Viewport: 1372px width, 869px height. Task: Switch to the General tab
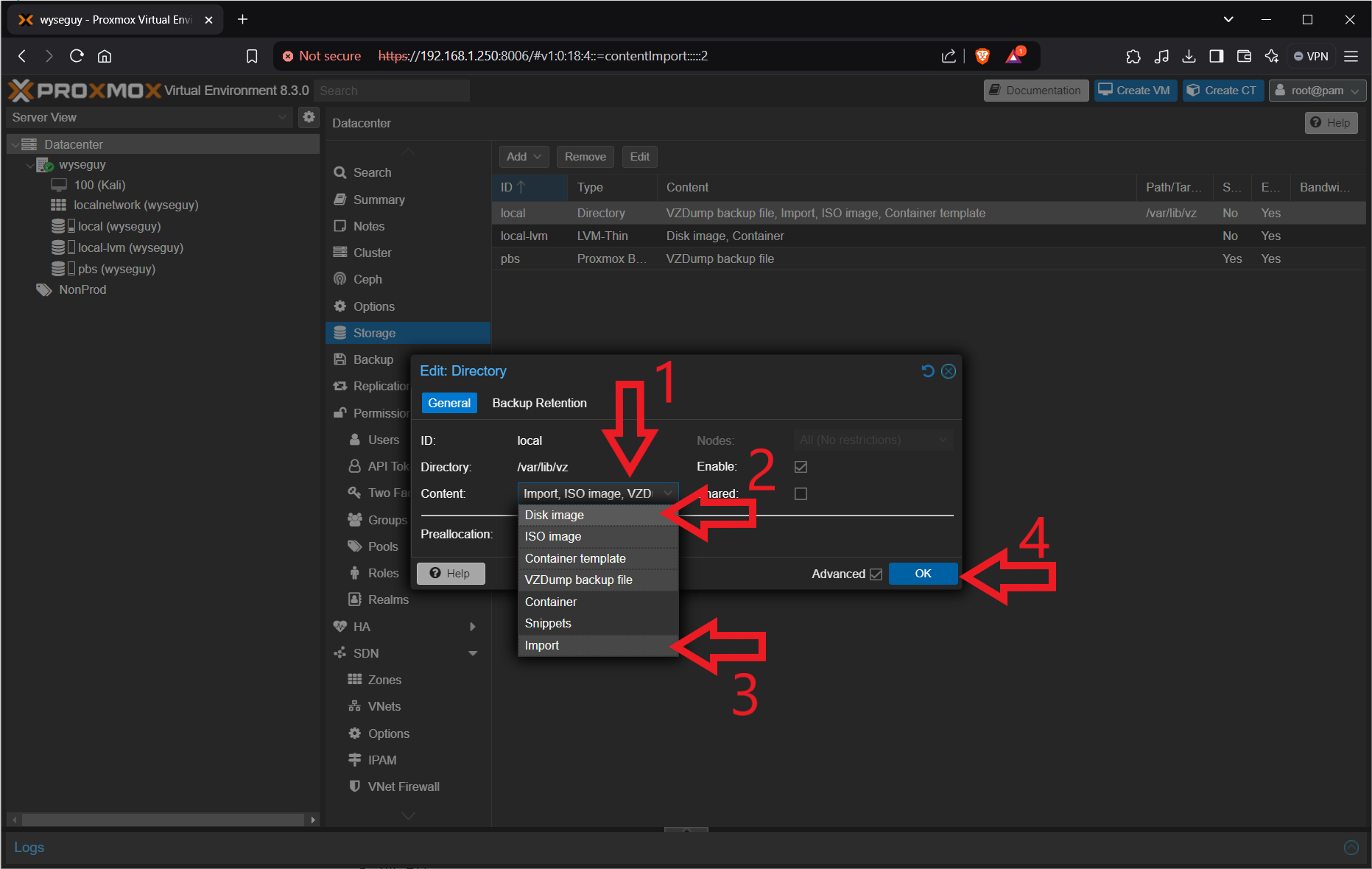(x=449, y=403)
